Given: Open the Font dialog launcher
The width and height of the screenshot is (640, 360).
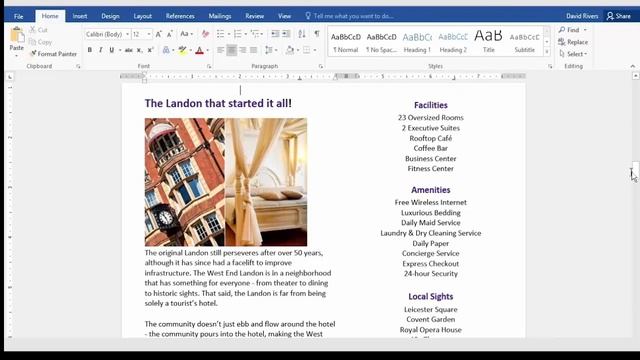Looking at the screenshot, I should click(x=209, y=66).
